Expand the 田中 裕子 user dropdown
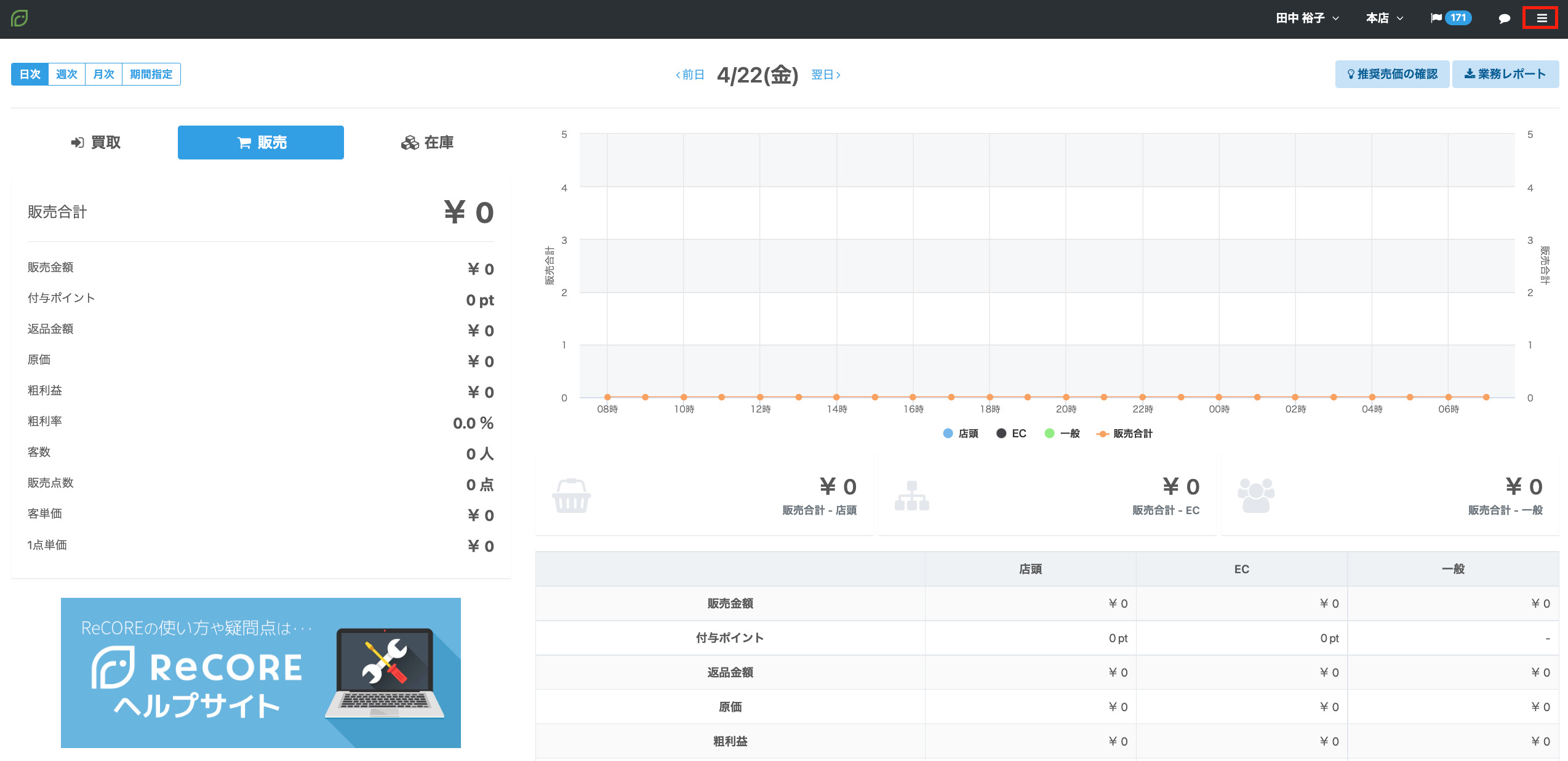The height and width of the screenshot is (761, 1568). (x=1307, y=18)
